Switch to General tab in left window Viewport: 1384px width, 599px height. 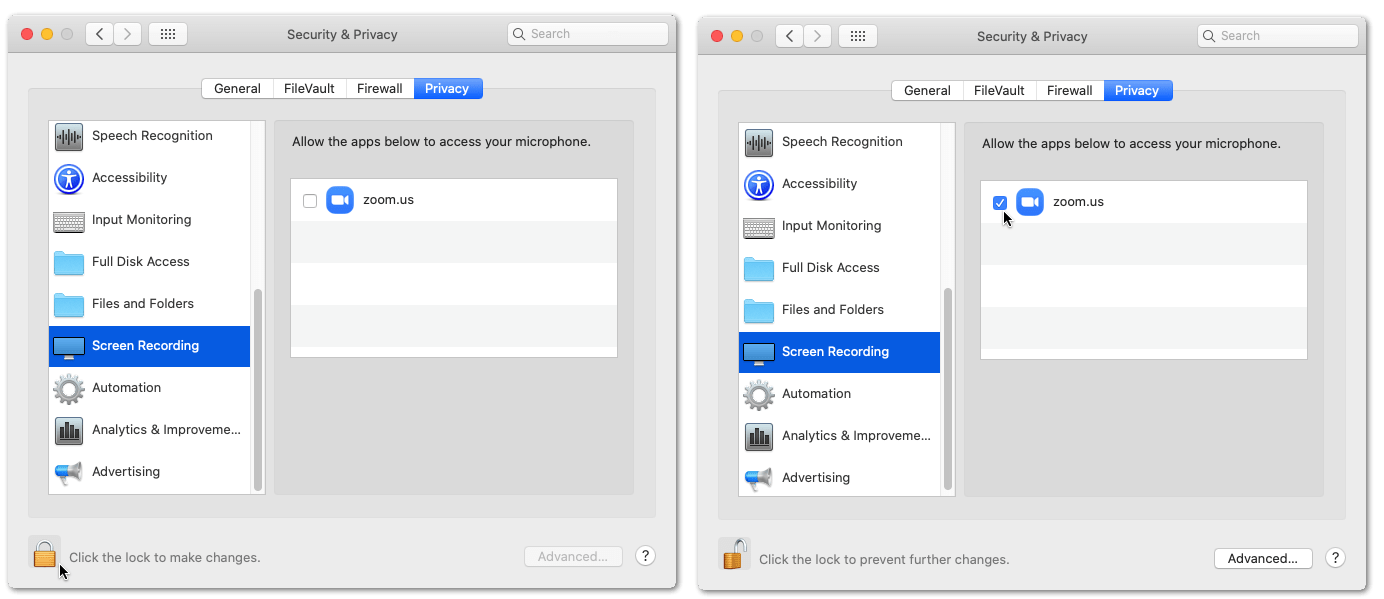coord(237,88)
